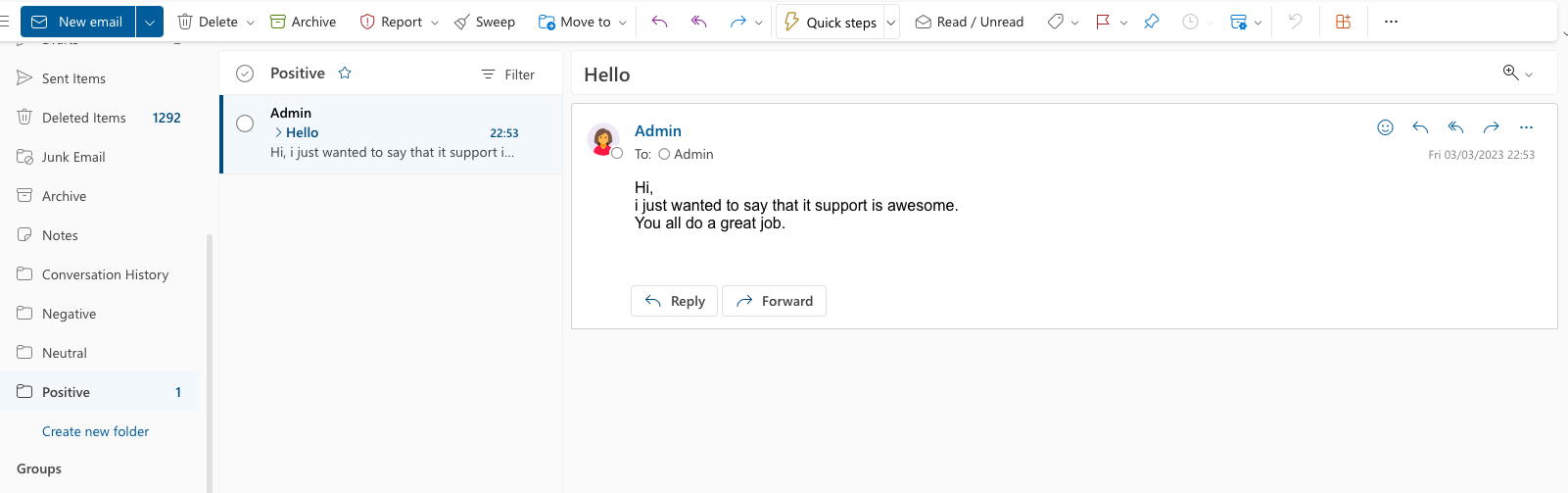
Task: Pin the email using the toolbar pin icon
Action: pyautogui.click(x=1152, y=22)
